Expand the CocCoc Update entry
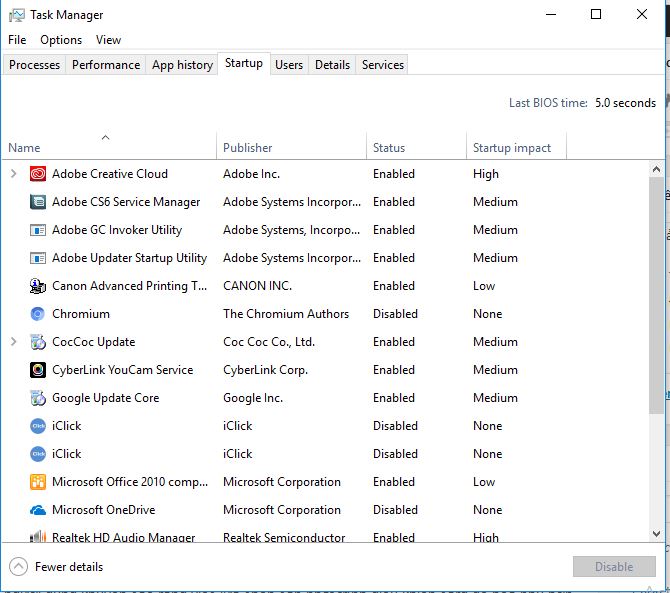This screenshot has width=670, height=593. pos(14,342)
